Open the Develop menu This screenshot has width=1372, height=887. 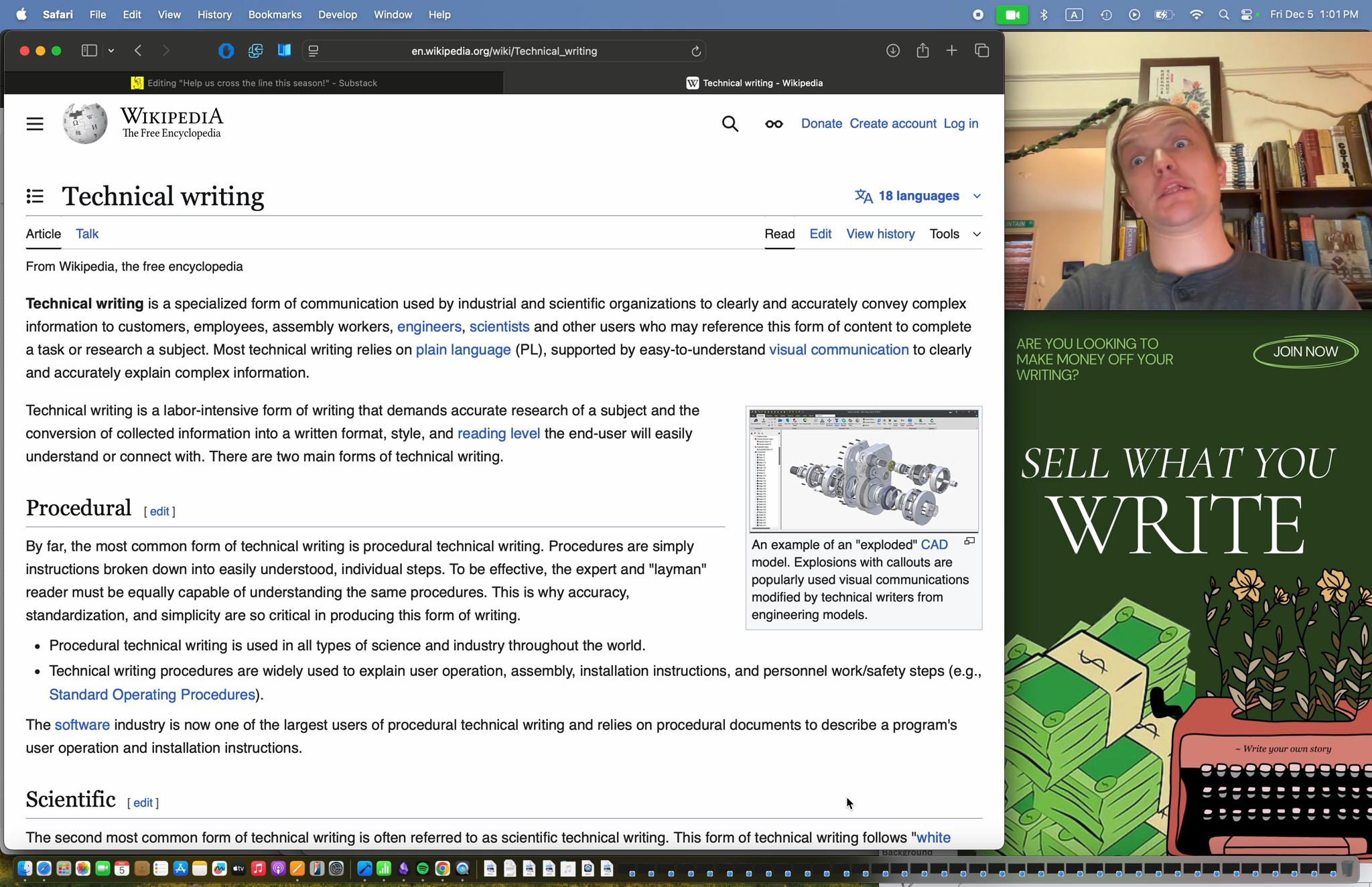[x=338, y=15]
